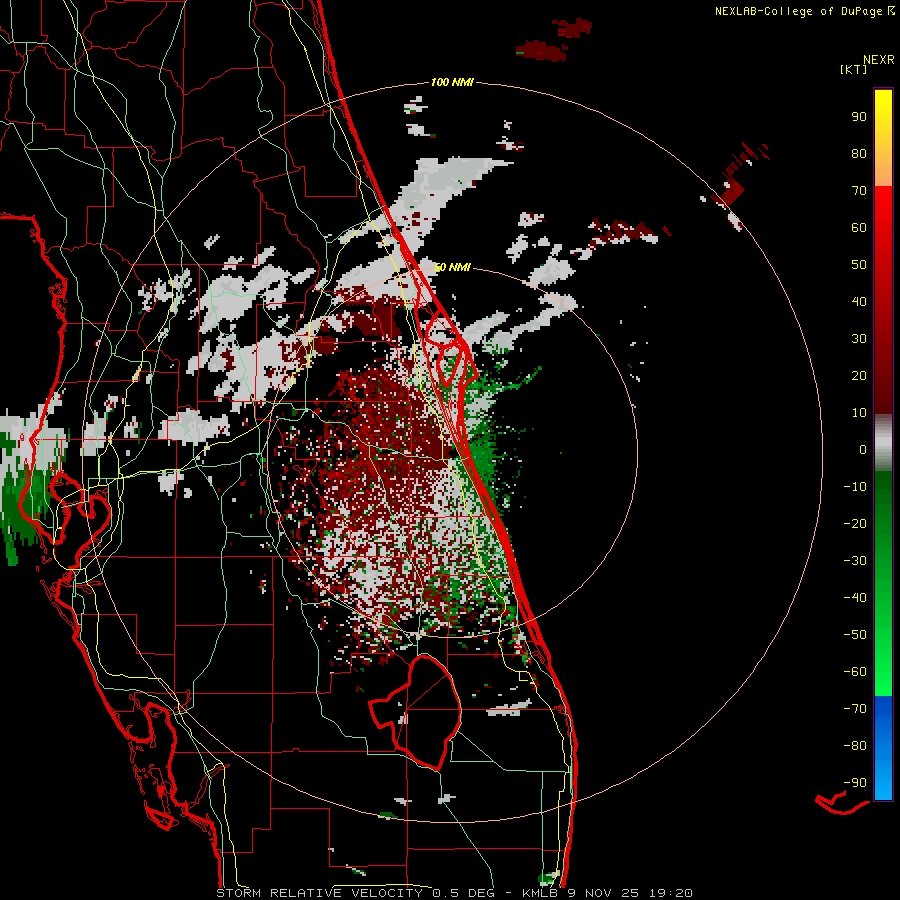This screenshot has width=900, height=900.
Task: Click the NEXR label above the color scale
Action: point(879,60)
